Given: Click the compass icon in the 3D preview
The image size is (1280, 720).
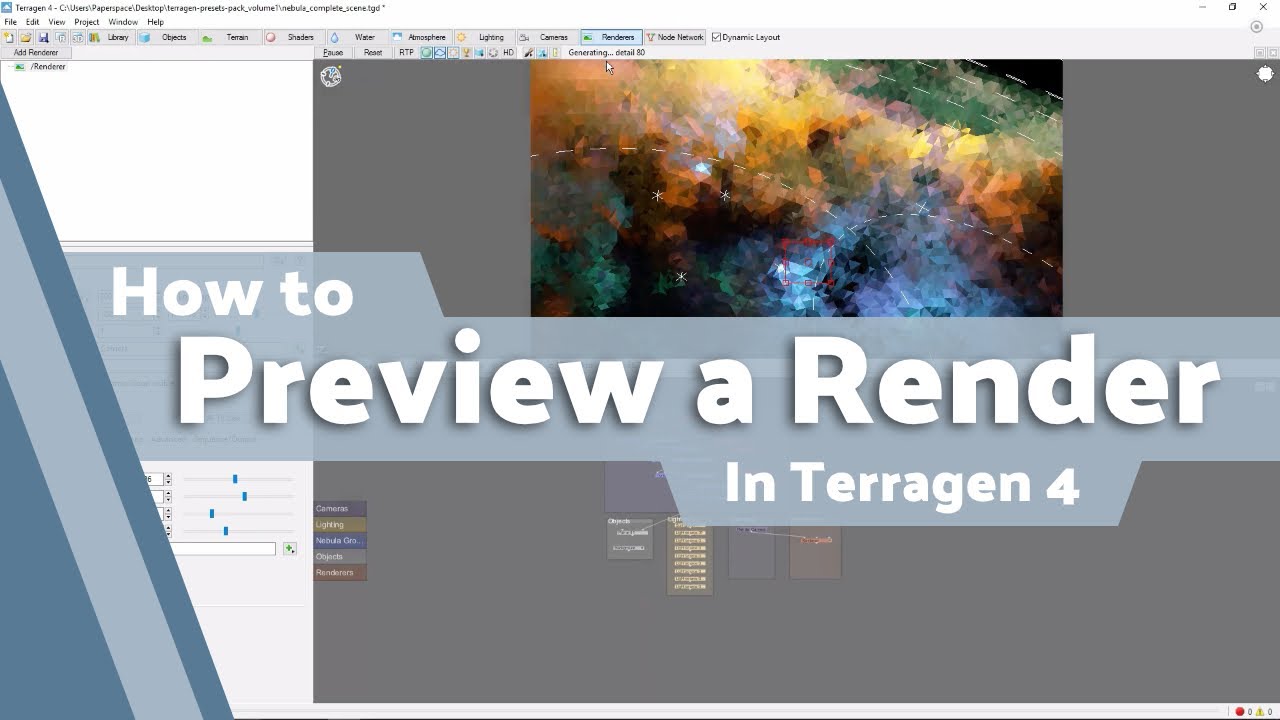Looking at the screenshot, I should 331,76.
